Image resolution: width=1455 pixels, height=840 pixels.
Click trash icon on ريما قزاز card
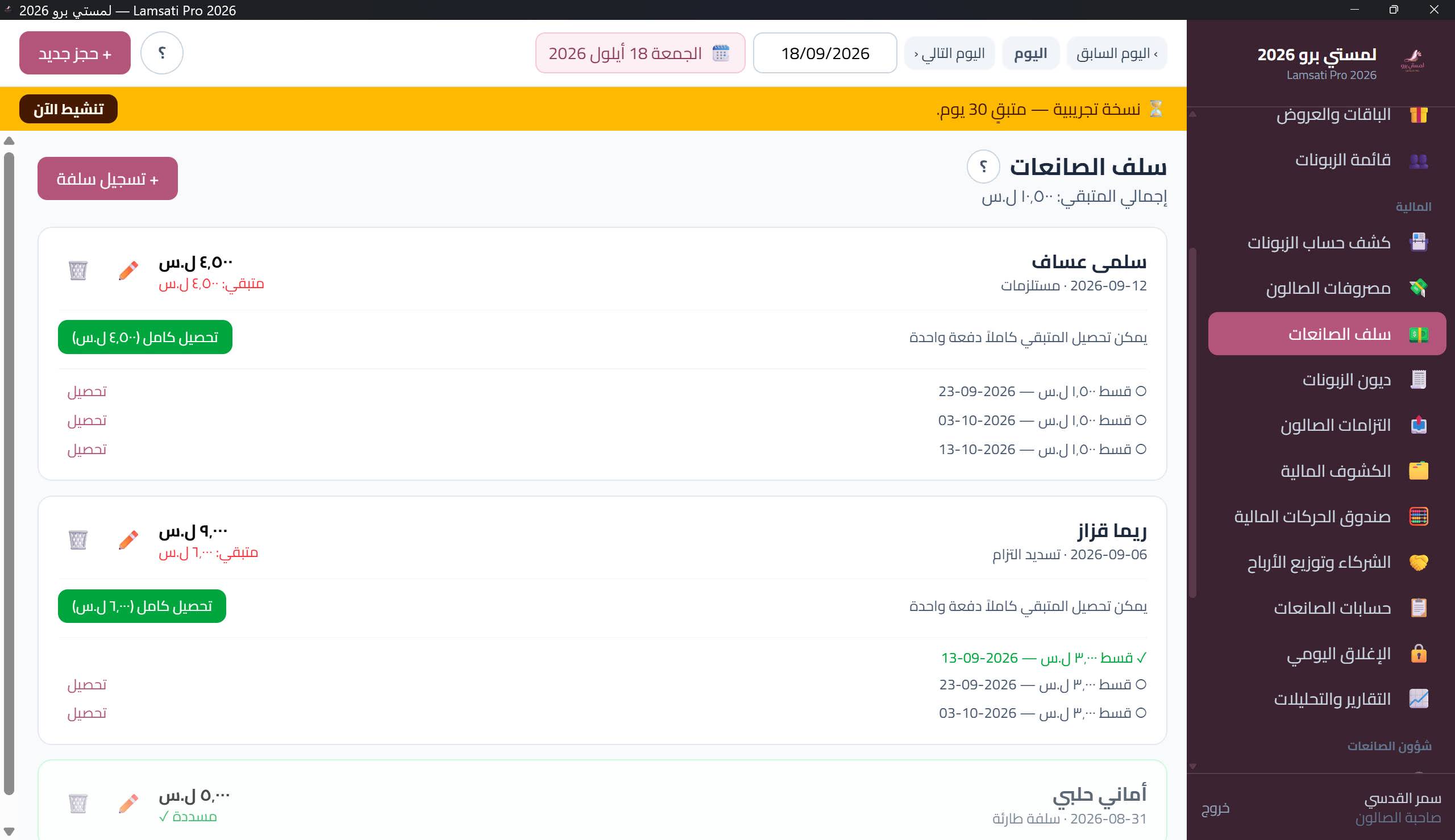pyautogui.click(x=78, y=539)
